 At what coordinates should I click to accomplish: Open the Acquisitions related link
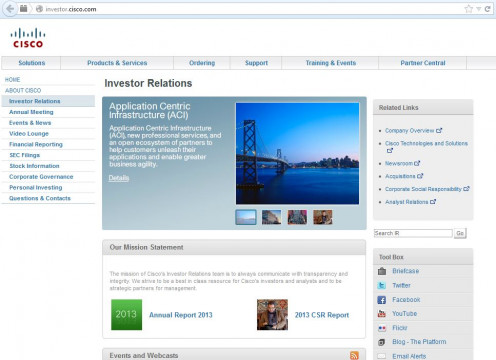click(400, 176)
